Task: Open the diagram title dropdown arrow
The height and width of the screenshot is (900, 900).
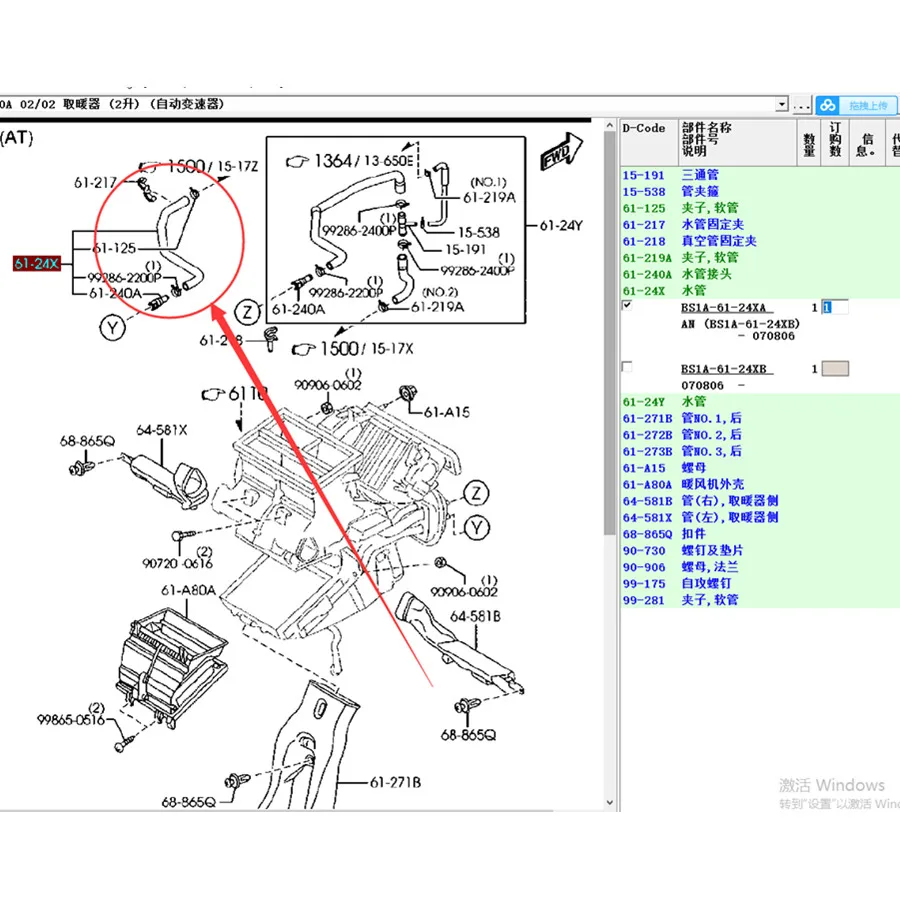Action: [782, 104]
